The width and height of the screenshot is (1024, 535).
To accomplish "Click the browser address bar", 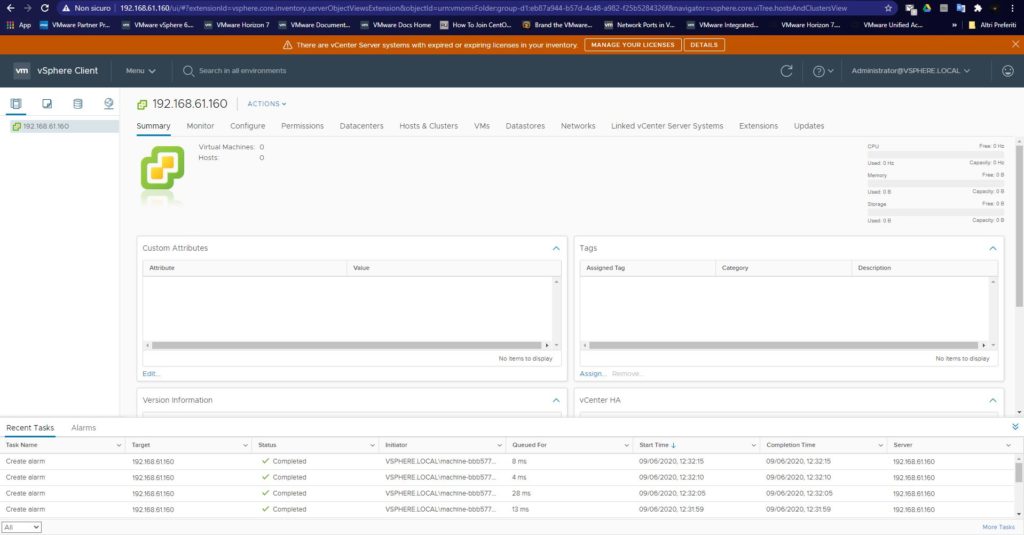I will [483, 8].
